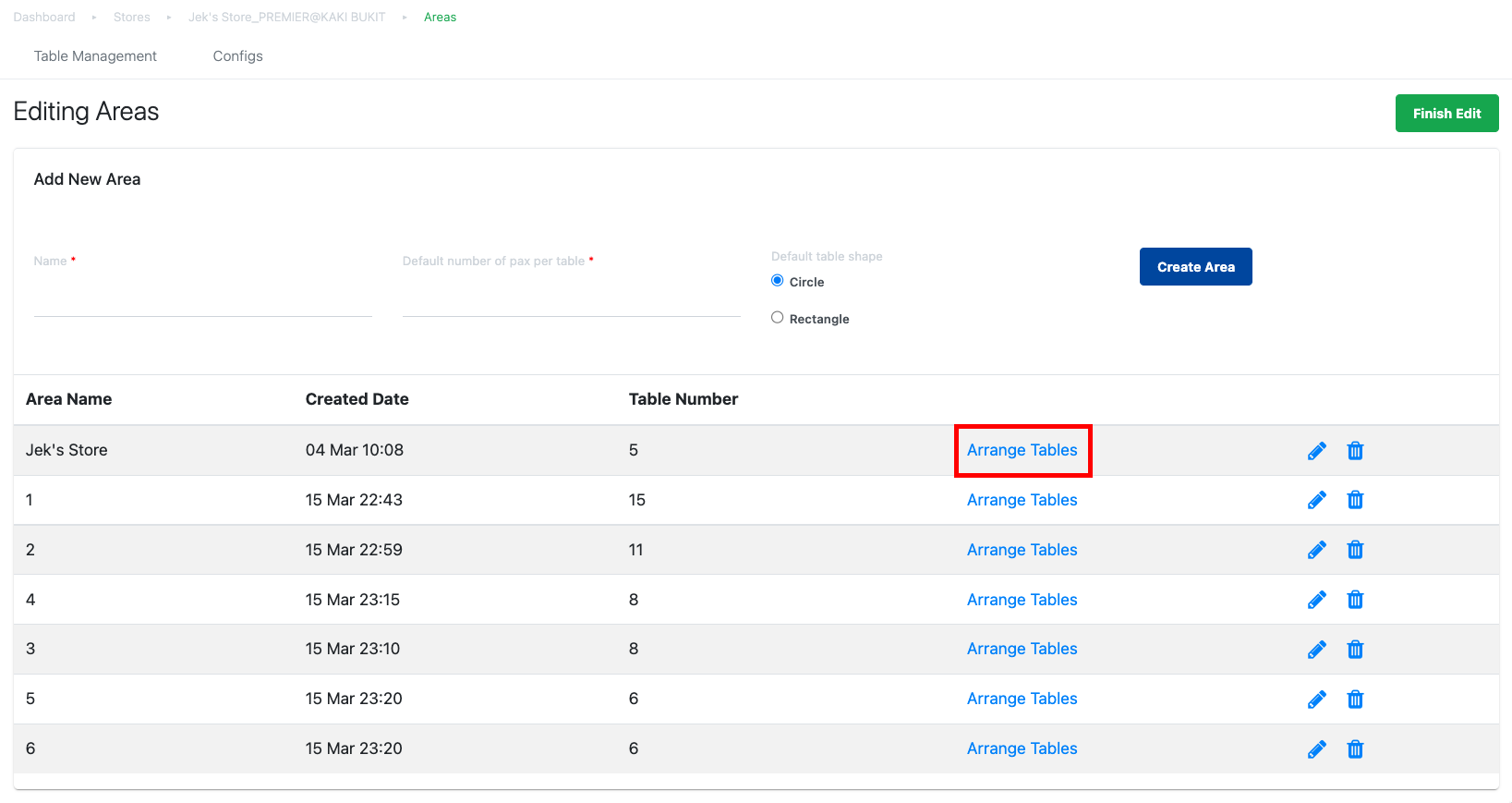
Task: Delete the Jek's Store area with trash icon
Action: pos(1355,451)
